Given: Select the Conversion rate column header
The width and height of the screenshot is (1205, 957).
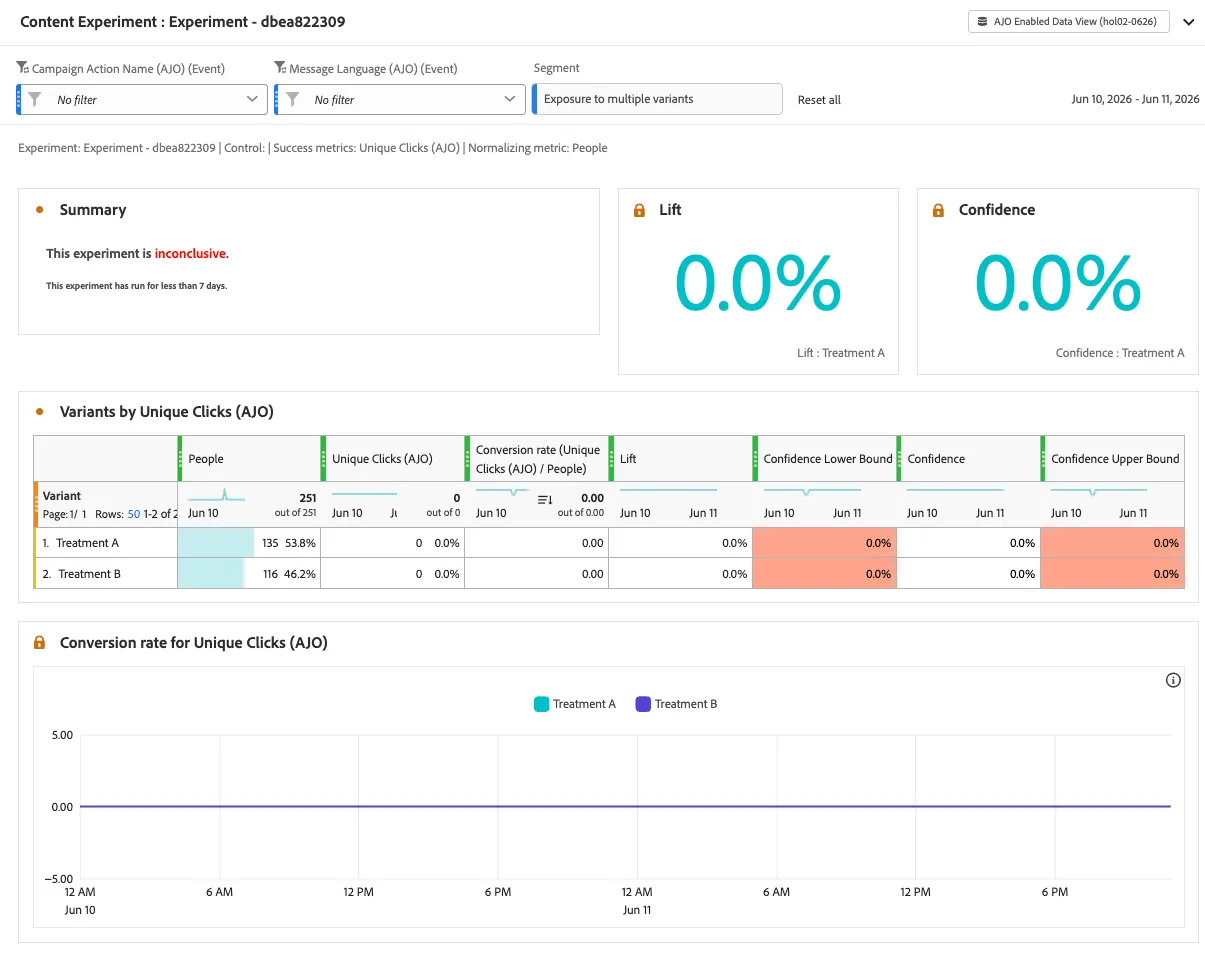Looking at the screenshot, I should (537, 459).
